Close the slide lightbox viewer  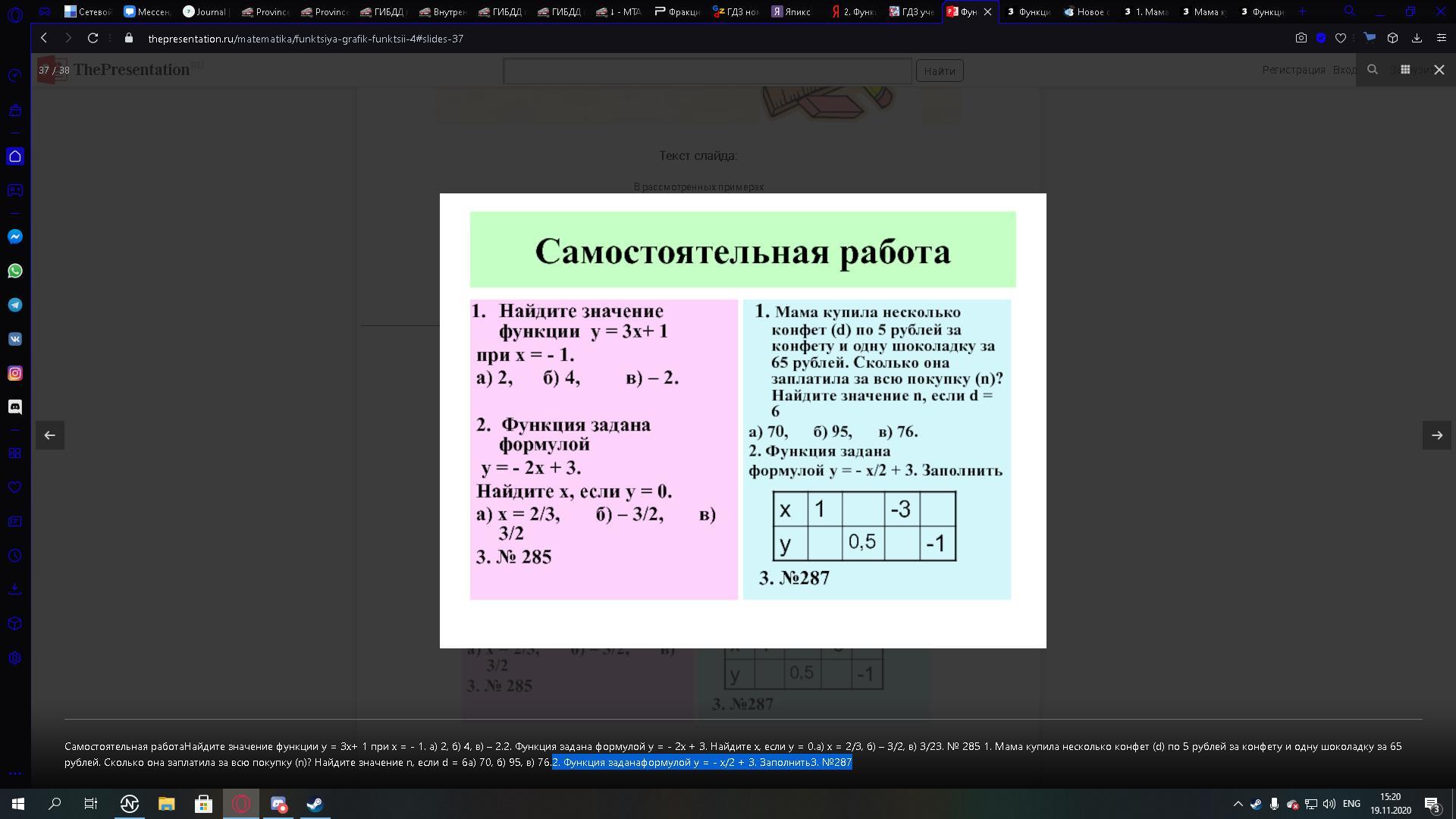[1439, 70]
